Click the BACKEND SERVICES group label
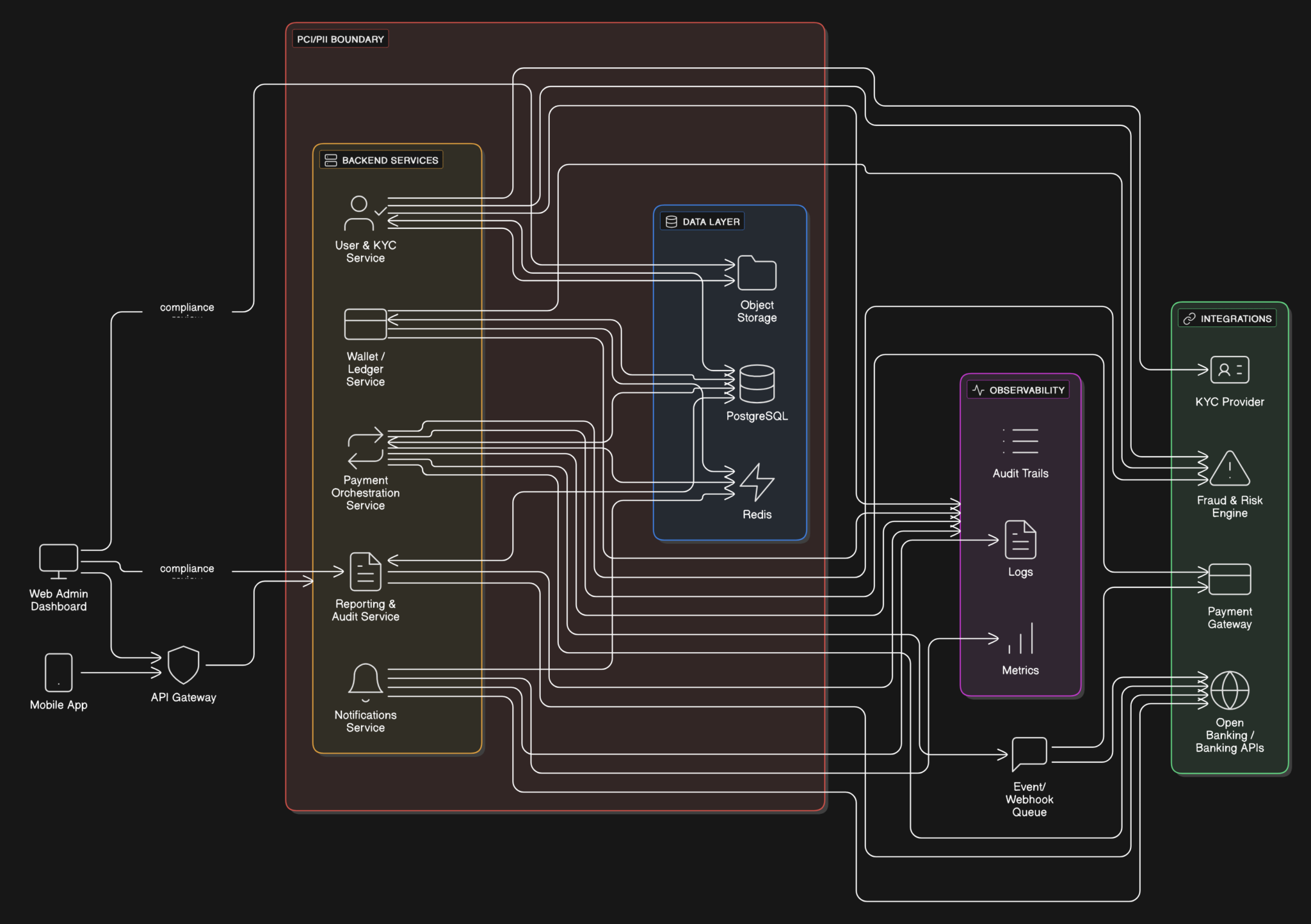This screenshot has height=924, width=1311. point(382,160)
